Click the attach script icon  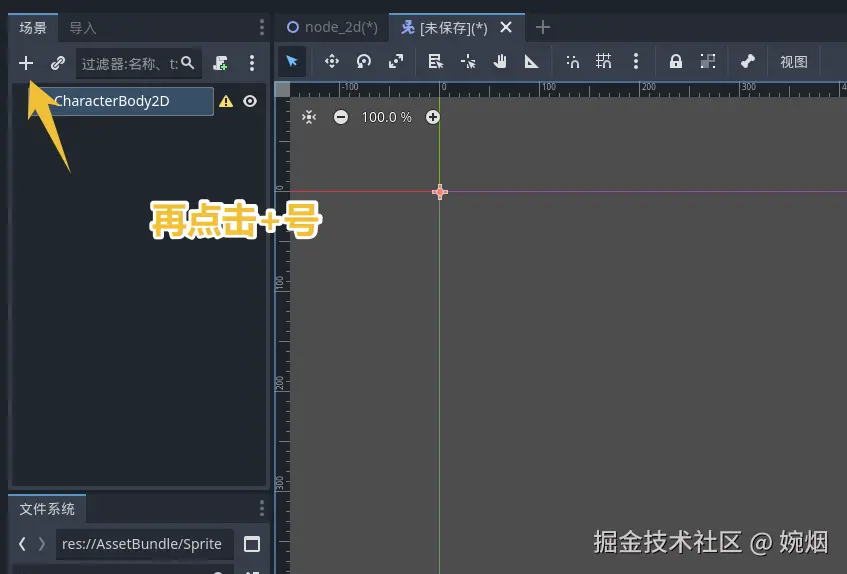220,63
